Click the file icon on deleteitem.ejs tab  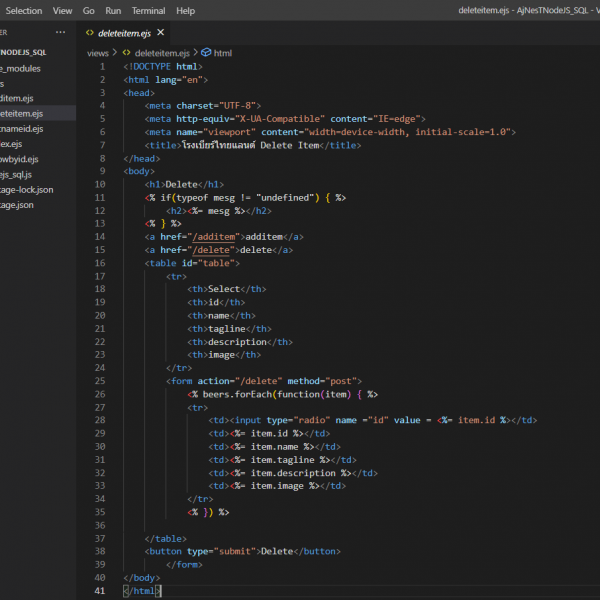point(90,32)
